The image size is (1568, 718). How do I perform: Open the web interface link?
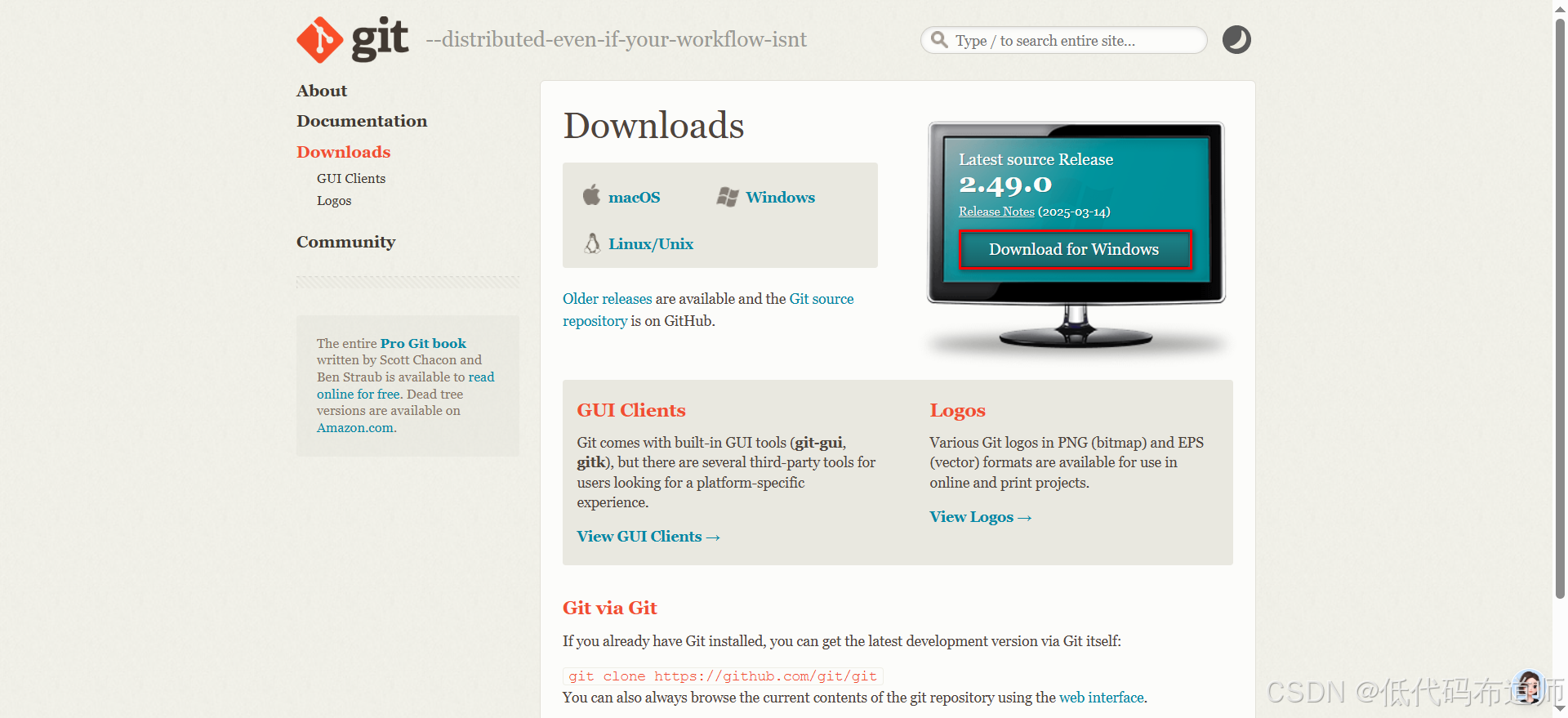(x=1102, y=698)
